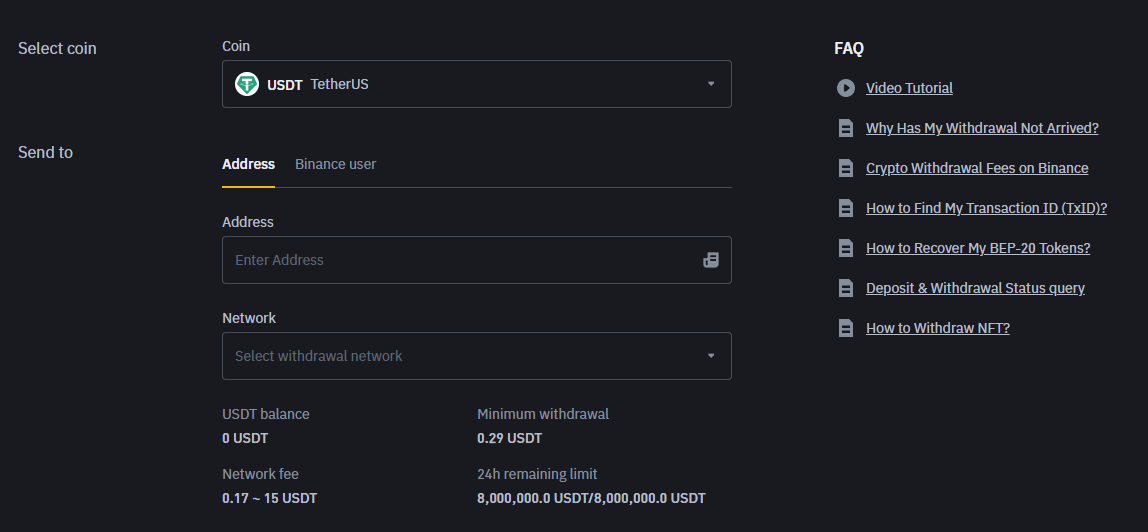Screen dimensions: 1148x532
Task: Click the 24h remaining limit label
Action: tap(537, 474)
